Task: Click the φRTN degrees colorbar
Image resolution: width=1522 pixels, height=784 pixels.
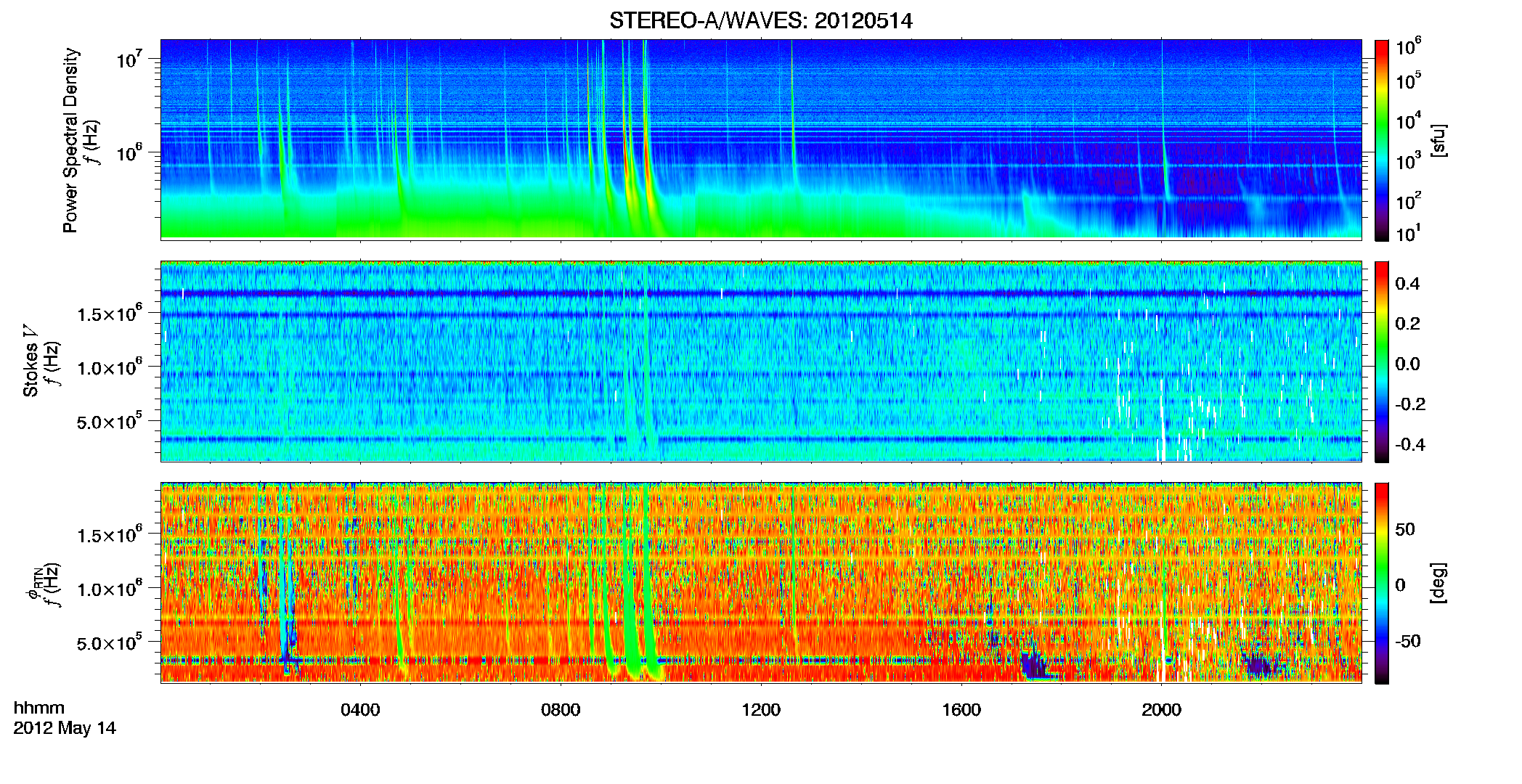Action: tap(1382, 583)
